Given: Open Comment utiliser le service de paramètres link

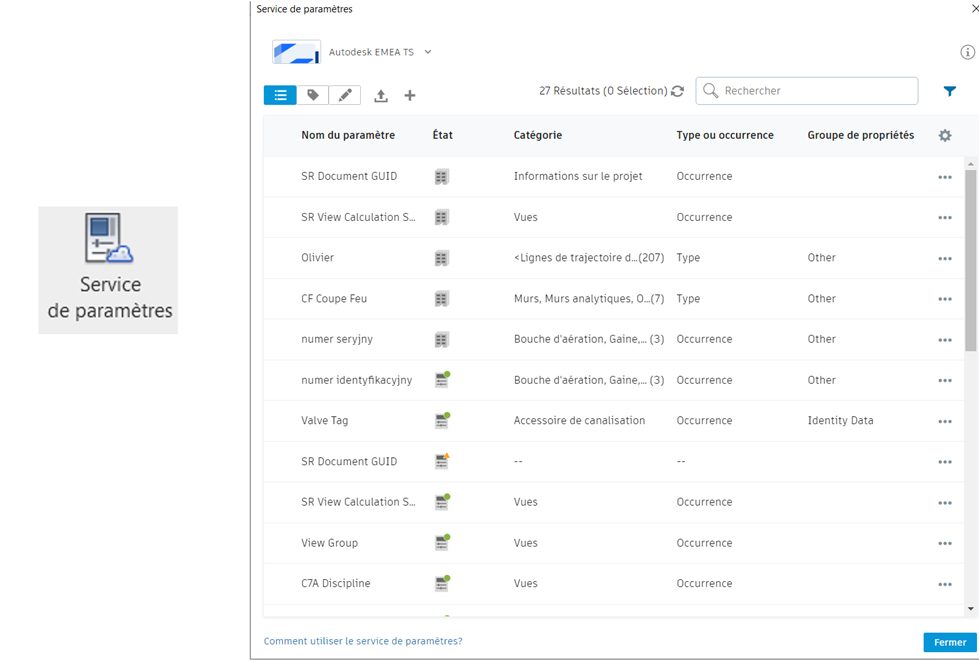Looking at the screenshot, I should click(x=363, y=641).
